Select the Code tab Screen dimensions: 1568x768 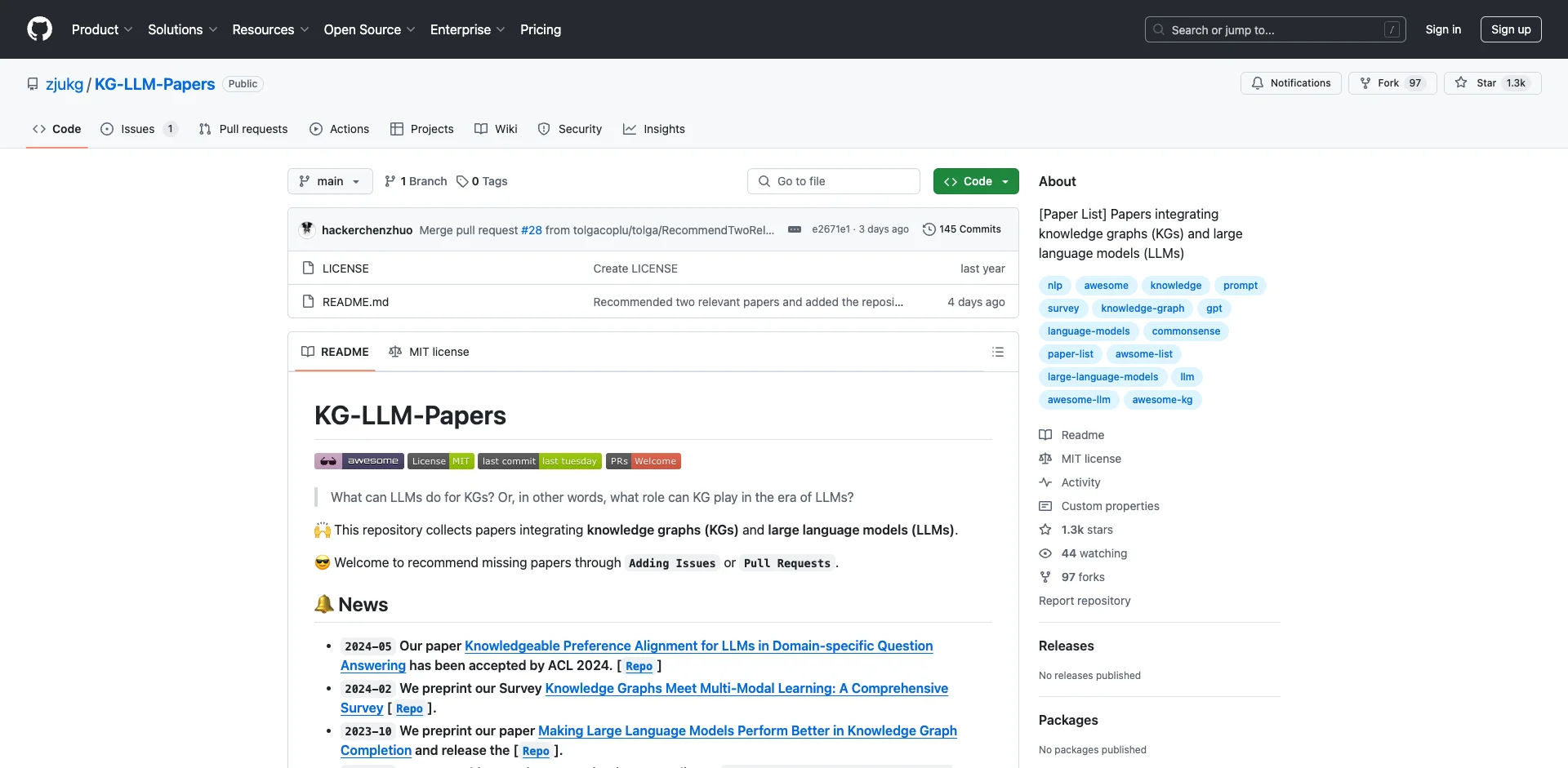point(57,129)
